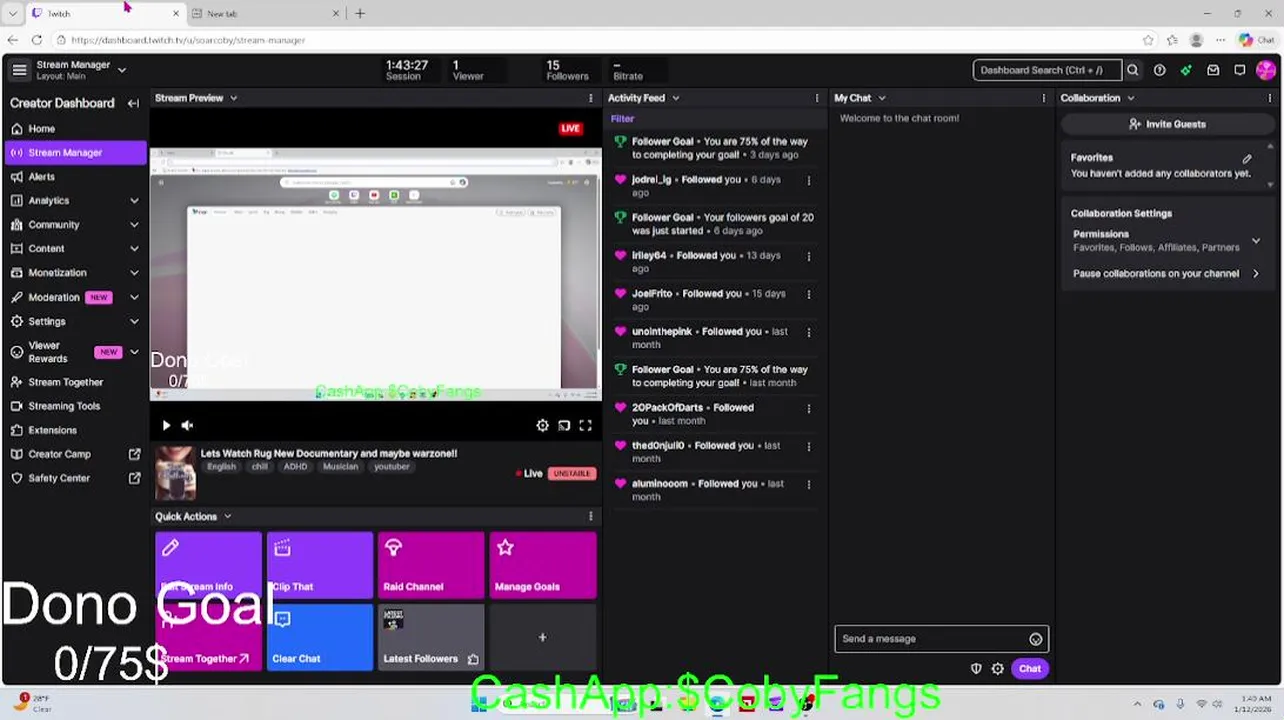The width and height of the screenshot is (1284, 720).
Task: Click Edit Stream Info quick action
Action: pyautogui.click(x=208, y=565)
